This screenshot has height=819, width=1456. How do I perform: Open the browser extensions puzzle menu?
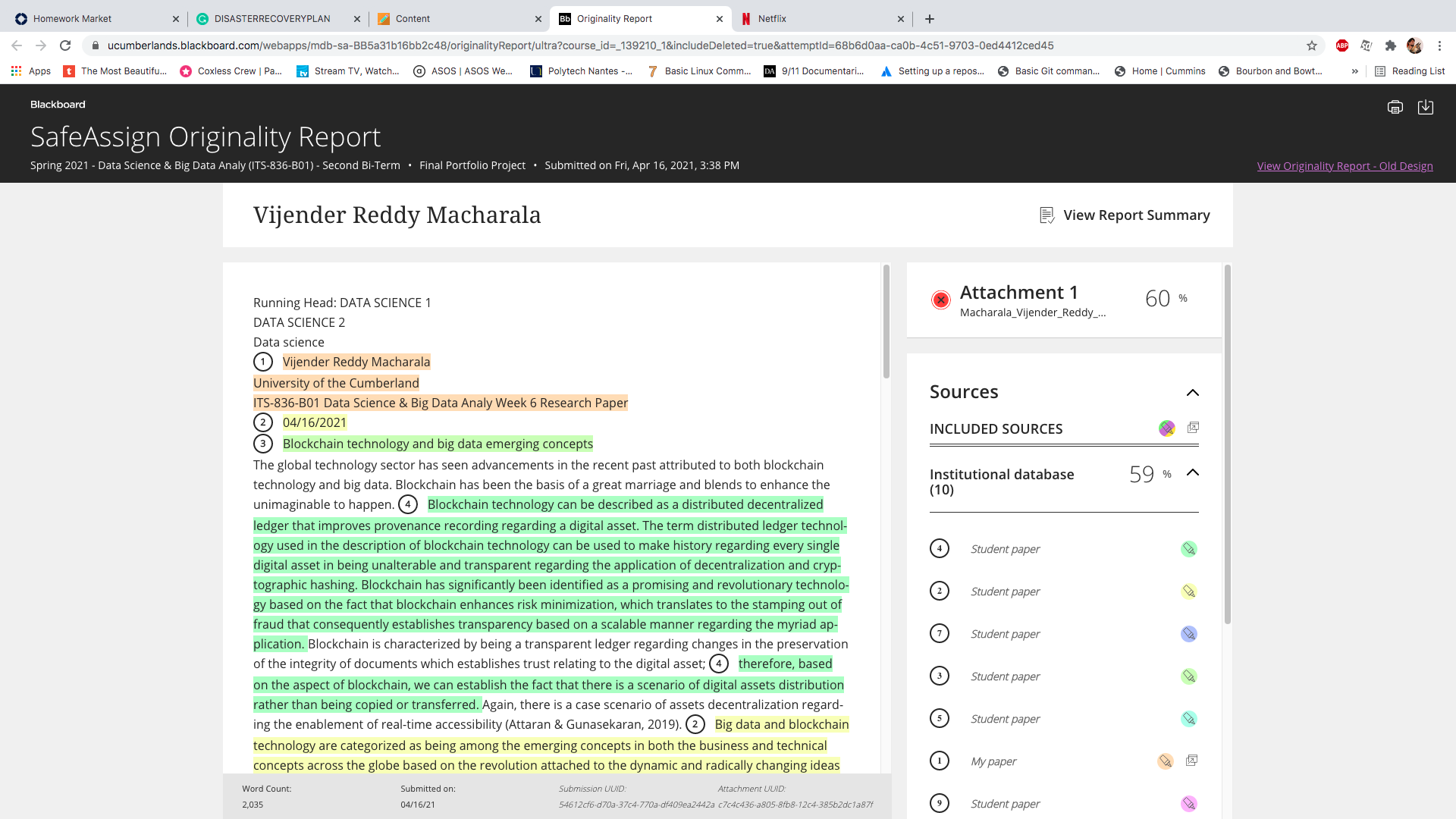click(1390, 45)
